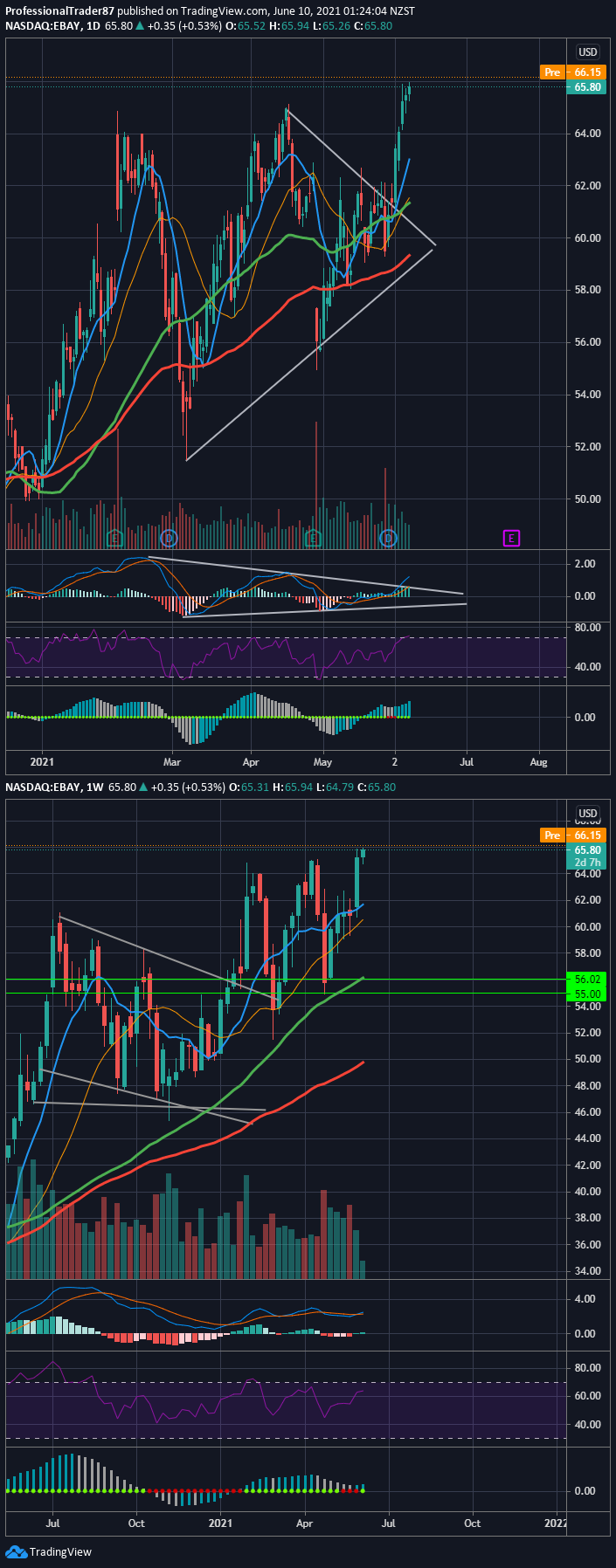Image resolution: width=616 pixels, height=1568 pixels.
Task: Click the 2022 label on weekly time axis
Action: 556,1523
